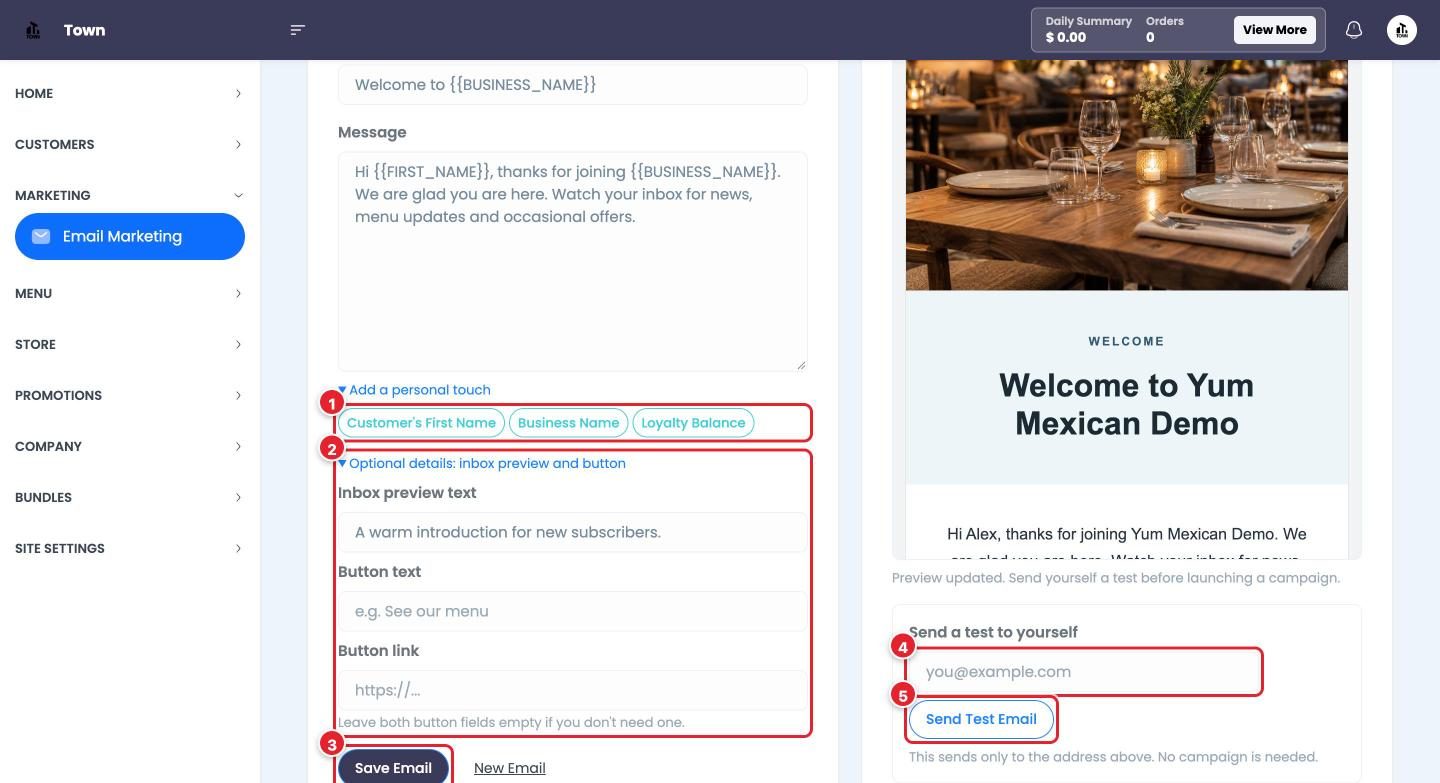Open the SITE SETTINGS sidebar section
Screen dimensions: 1440x783
click(130, 548)
